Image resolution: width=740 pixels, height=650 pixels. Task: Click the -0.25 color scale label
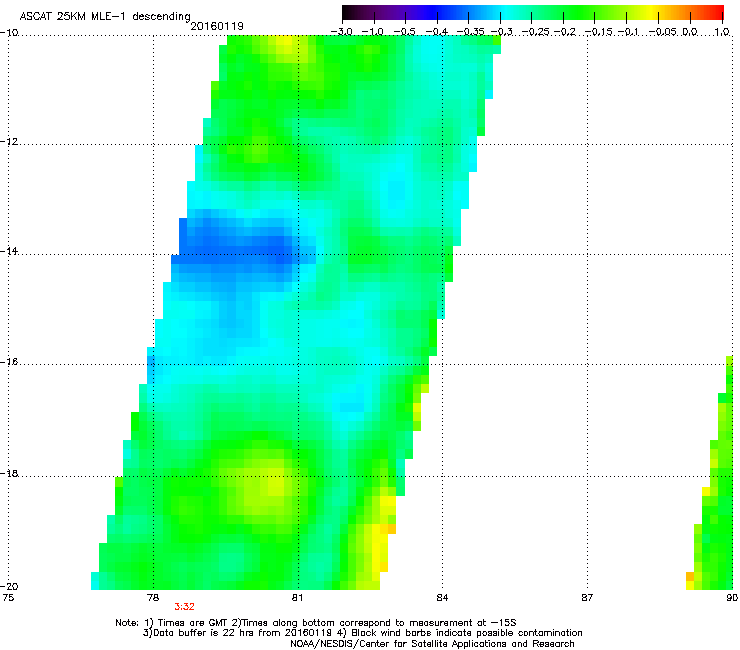[x=536, y=32]
